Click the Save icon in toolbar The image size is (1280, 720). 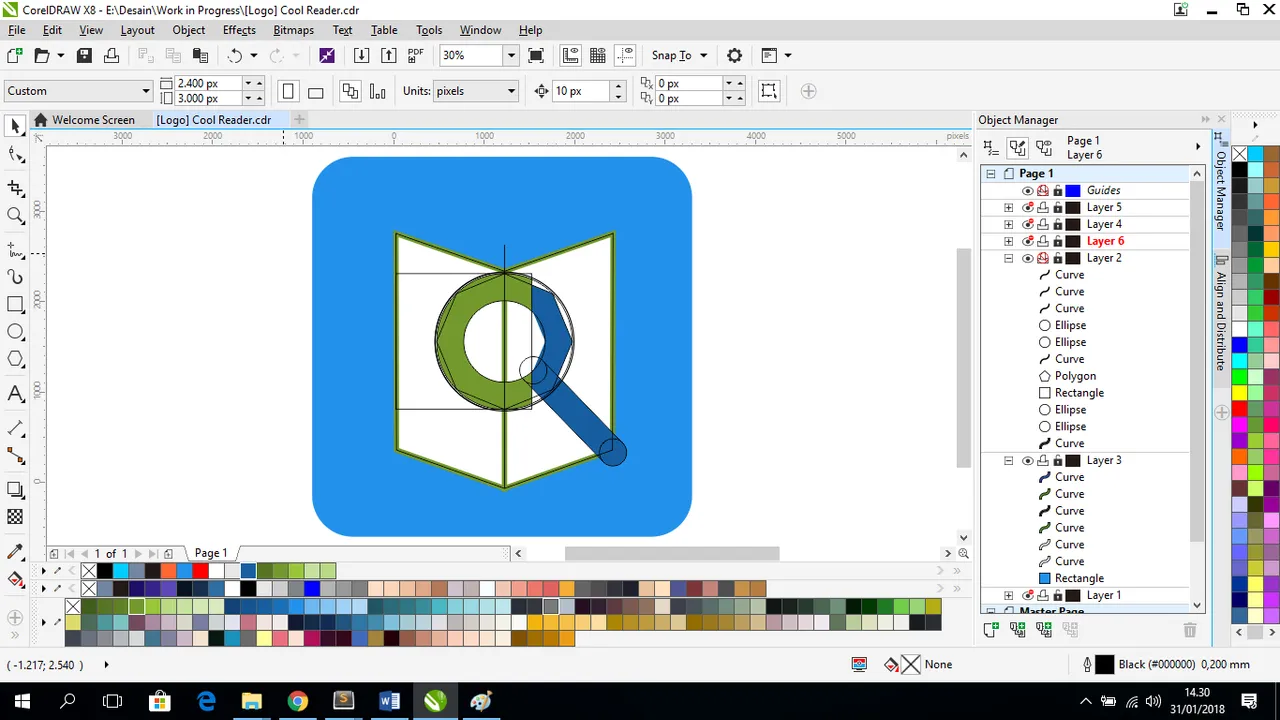click(85, 56)
